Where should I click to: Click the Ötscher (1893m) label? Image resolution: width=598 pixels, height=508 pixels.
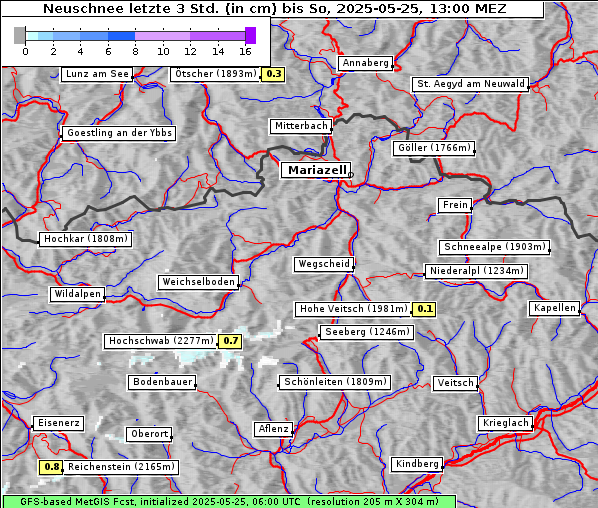click(x=215, y=74)
